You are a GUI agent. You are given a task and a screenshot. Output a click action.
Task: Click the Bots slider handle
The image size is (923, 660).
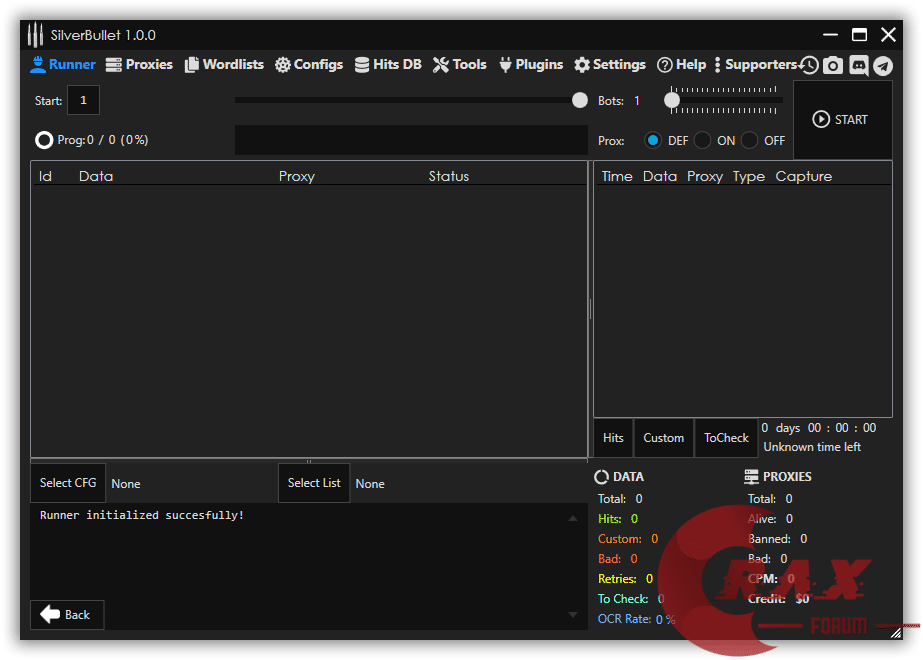pos(673,100)
